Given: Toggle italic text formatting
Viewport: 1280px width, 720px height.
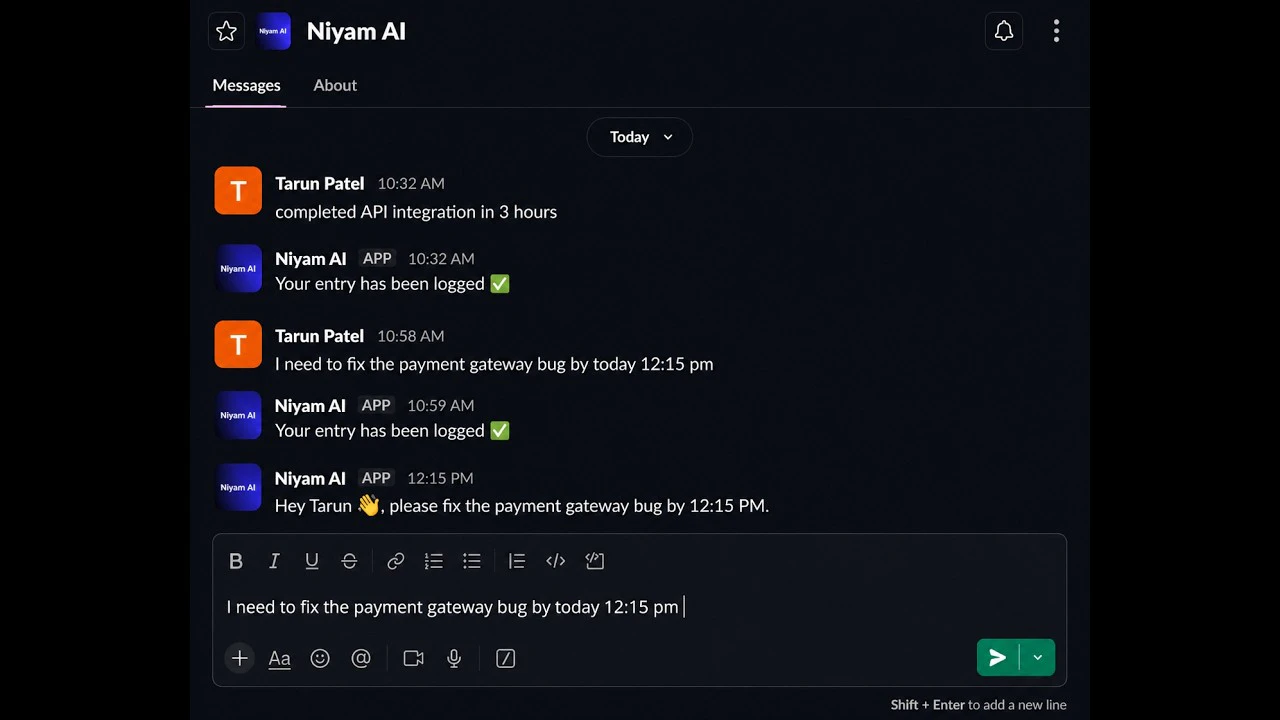Looking at the screenshot, I should [x=274, y=561].
